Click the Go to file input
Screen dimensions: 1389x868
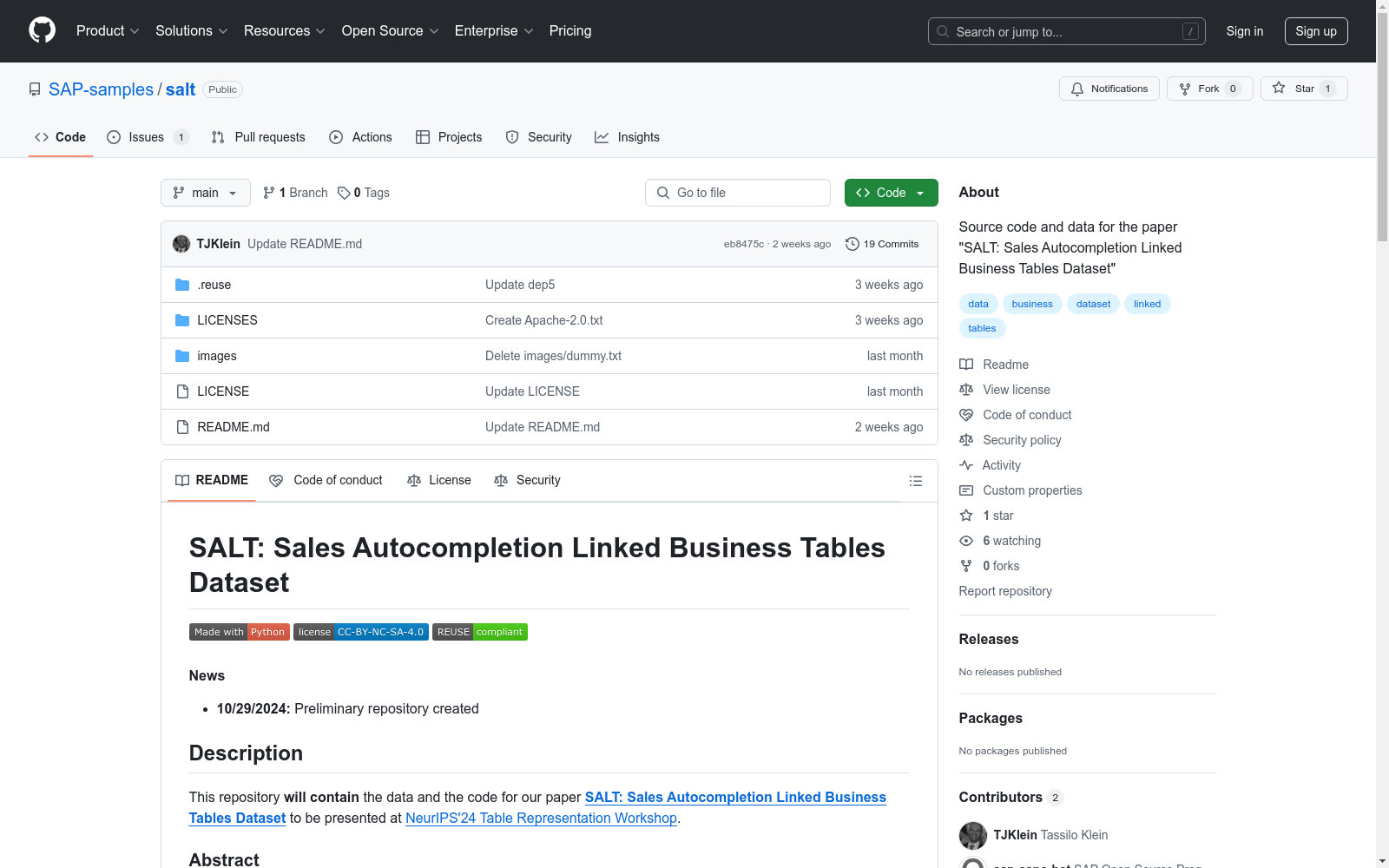pyautogui.click(x=738, y=193)
